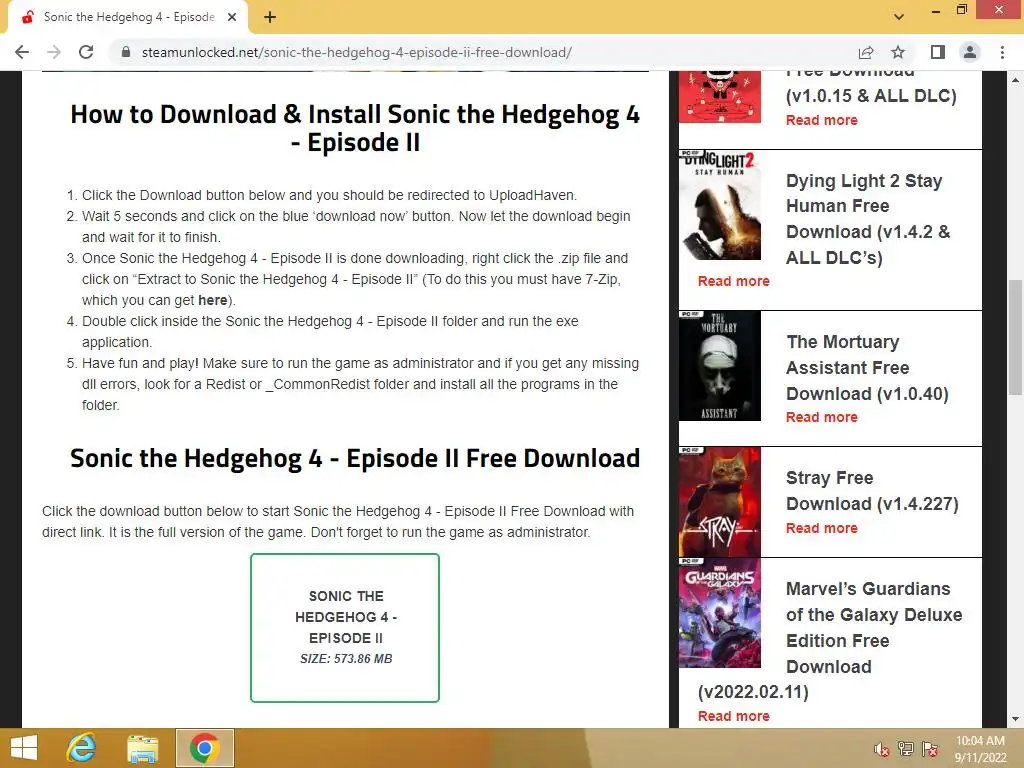Click the address bar URL

coord(357,52)
